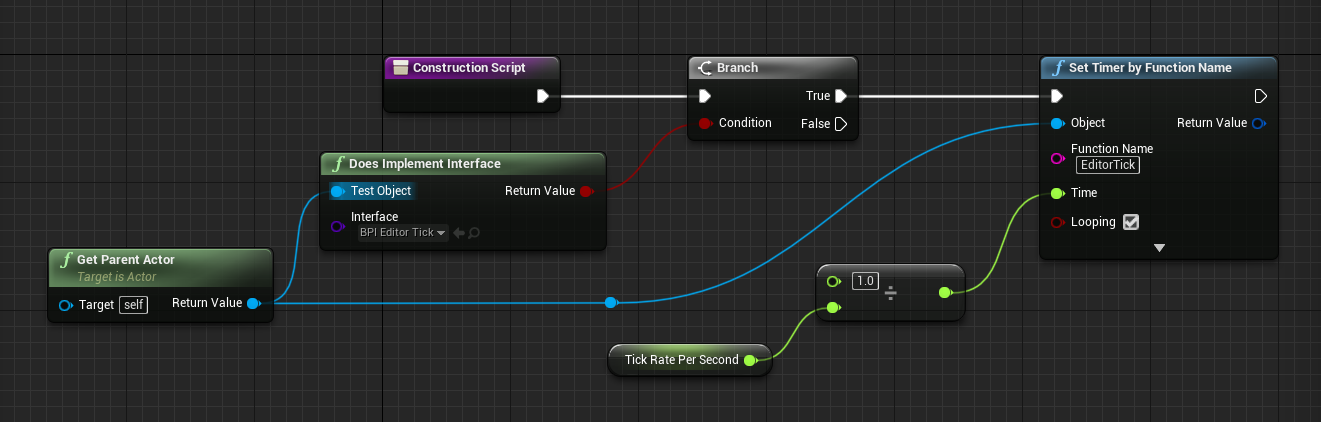Click the Set Timer Time input pin
The width and height of the screenshot is (1321, 422).
(x=1057, y=193)
